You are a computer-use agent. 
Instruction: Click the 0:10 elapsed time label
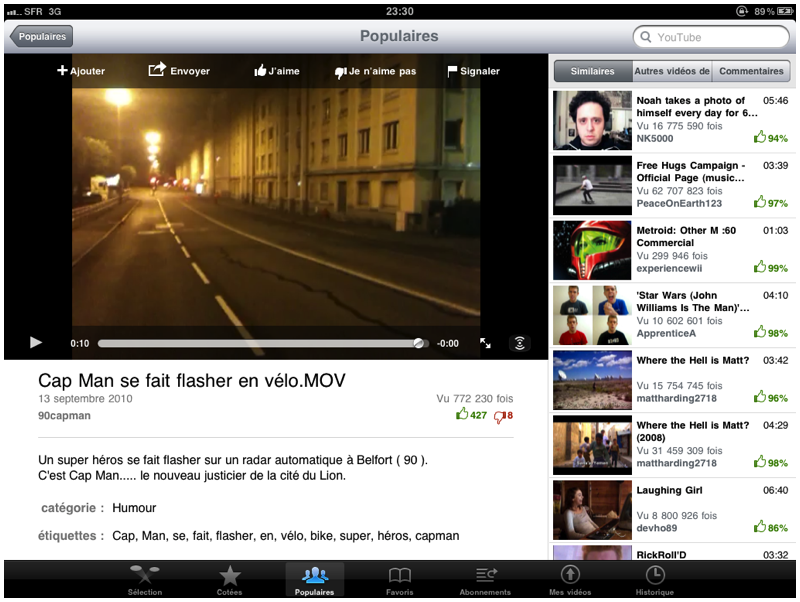[x=80, y=344]
